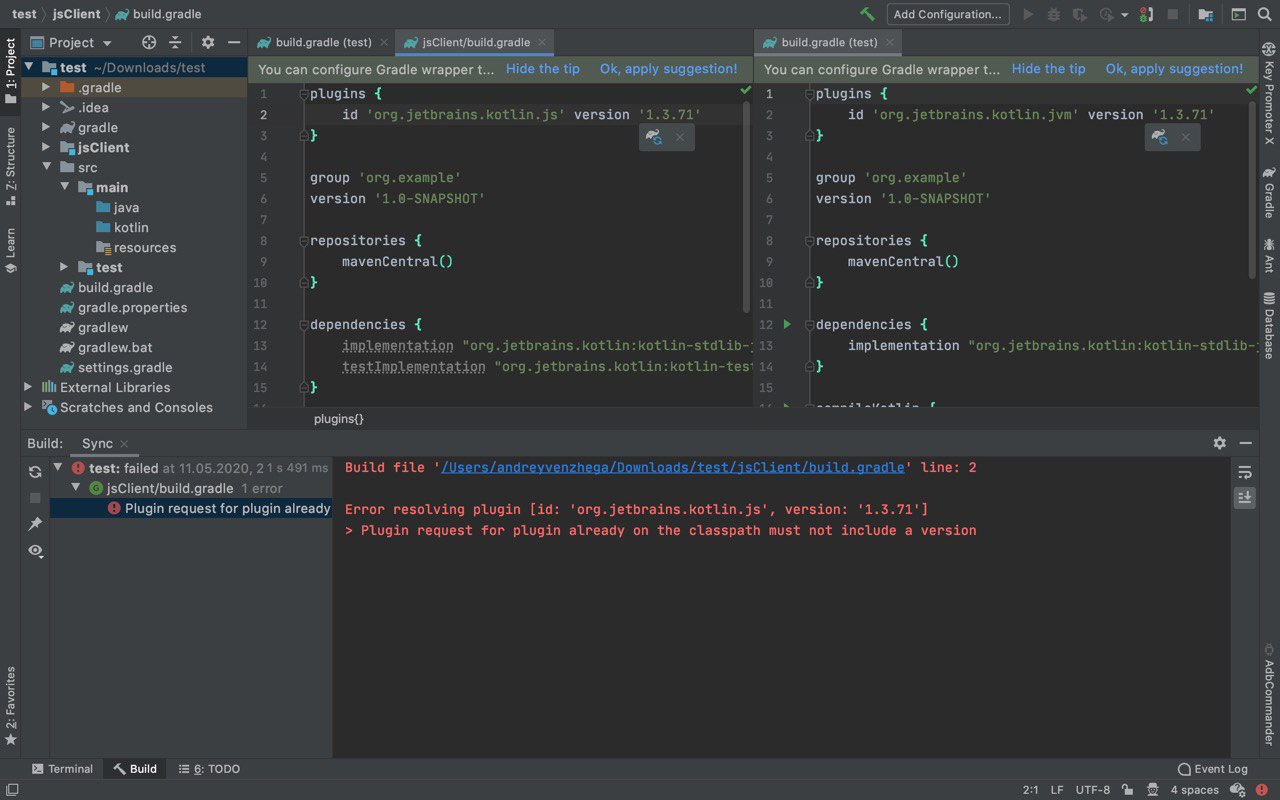Viewport: 1280px width, 800px height.
Task: Open the jsClient/build.gradle file path link
Action: pyautogui.click(x=673, y=467)
